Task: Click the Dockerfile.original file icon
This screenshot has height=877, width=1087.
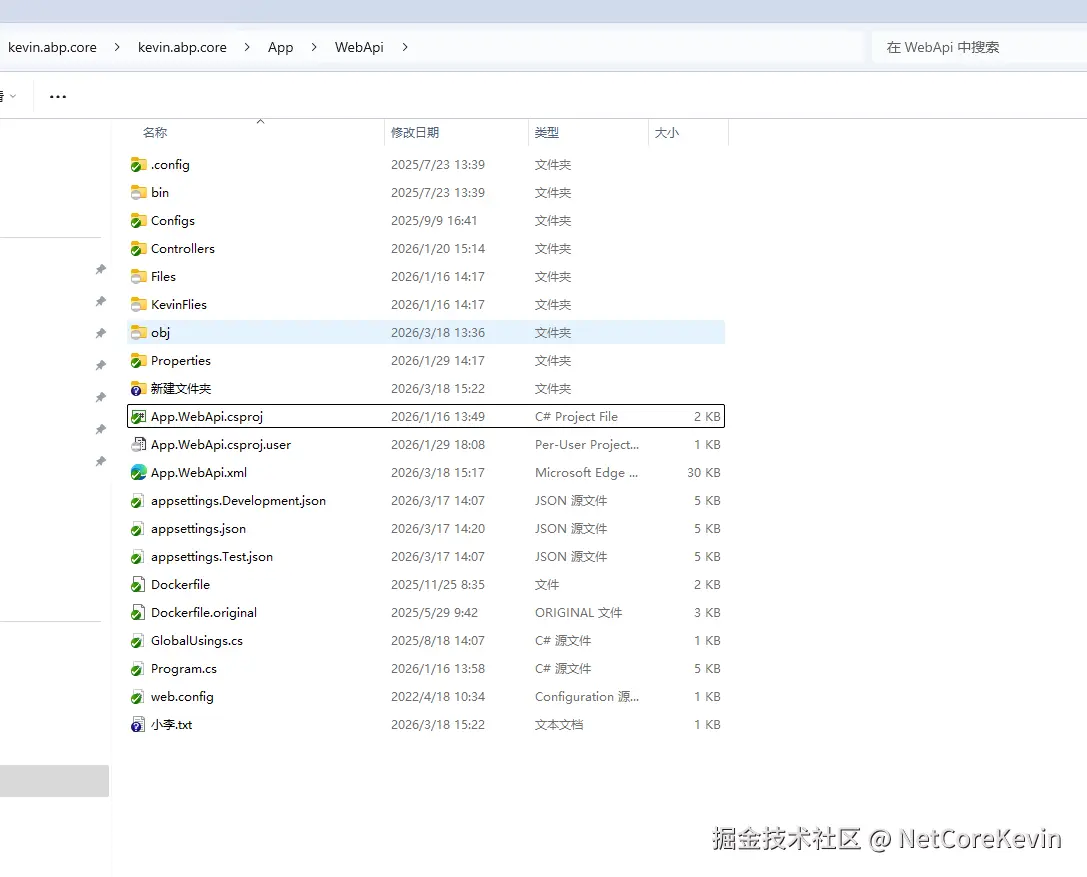Action: pos(139,613)
